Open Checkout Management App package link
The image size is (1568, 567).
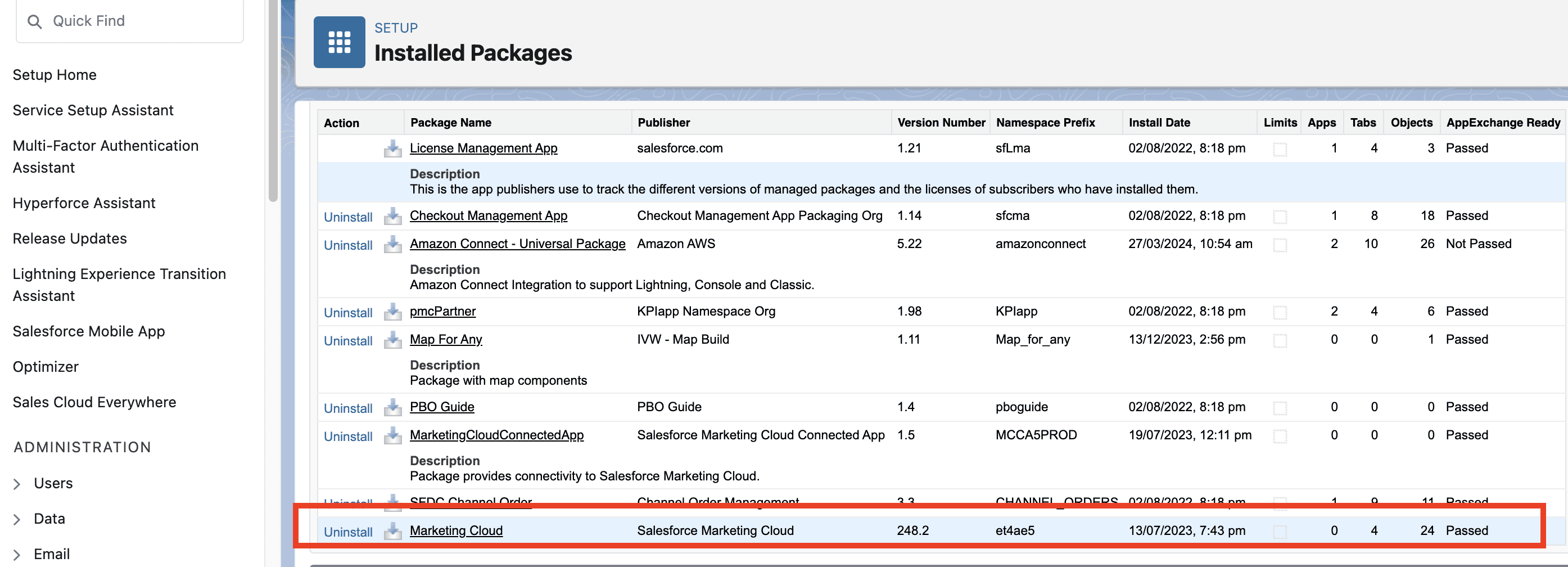click(x=488, y=215)
